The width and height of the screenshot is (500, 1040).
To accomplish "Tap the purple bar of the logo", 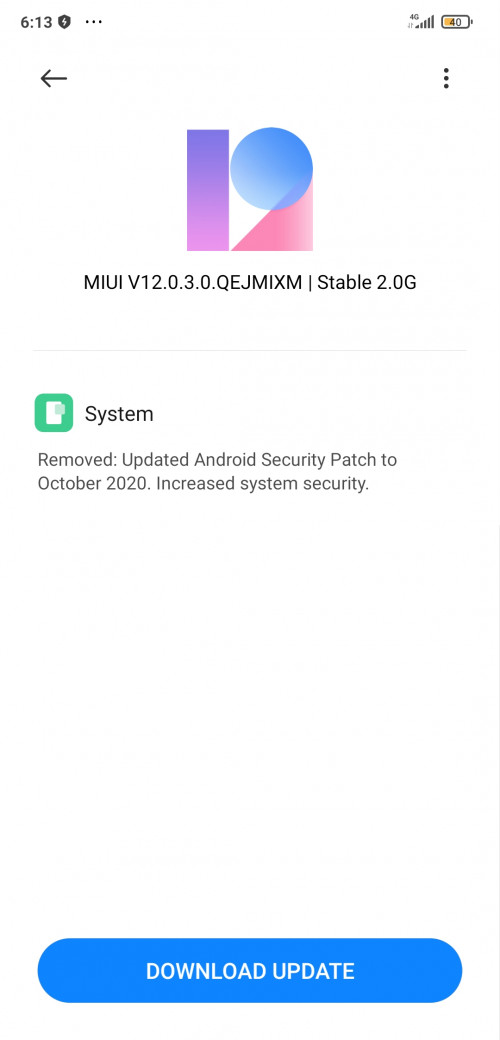I will coord(208,190).
